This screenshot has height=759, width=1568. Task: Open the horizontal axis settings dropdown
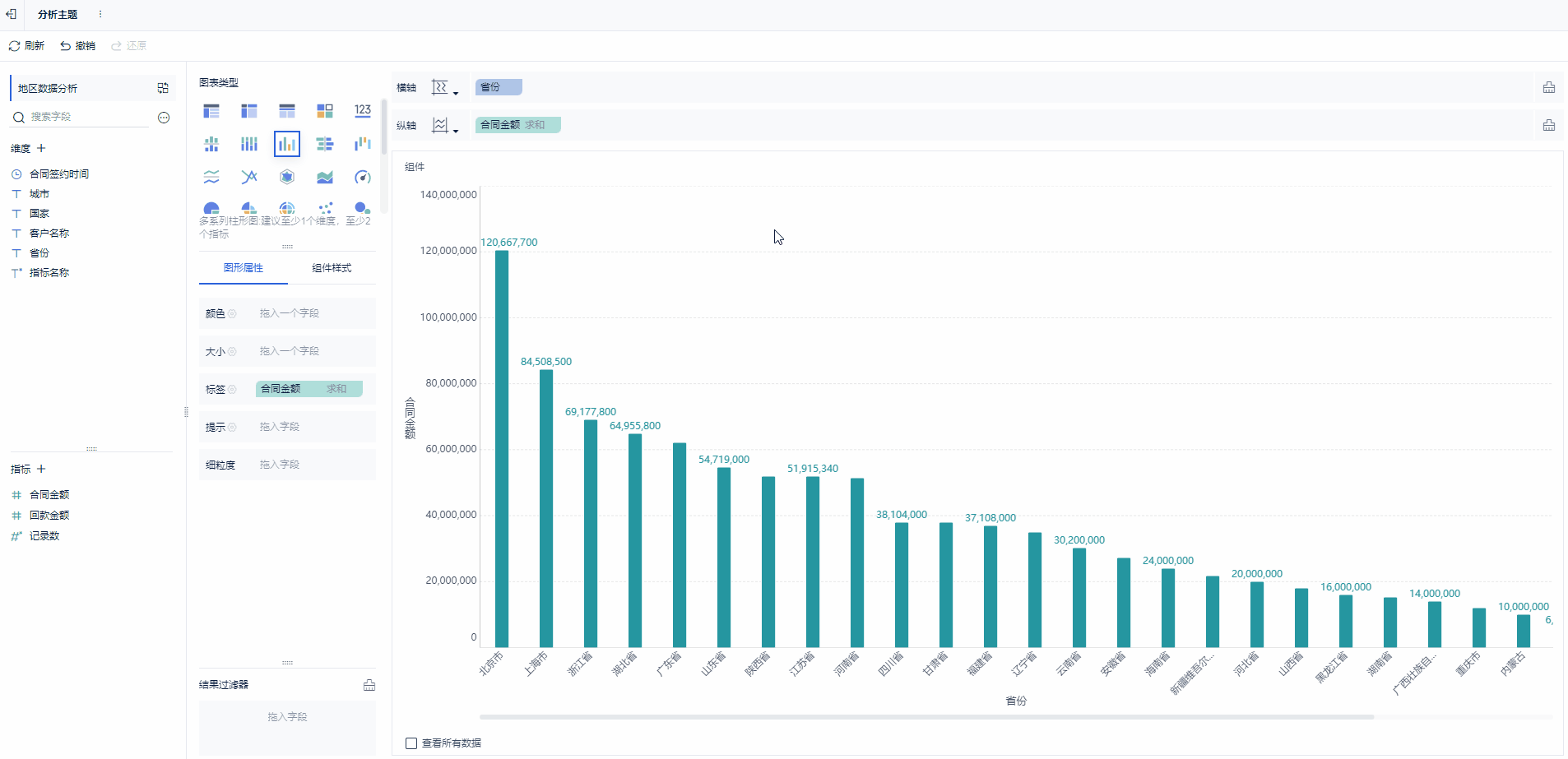[444, 87]
